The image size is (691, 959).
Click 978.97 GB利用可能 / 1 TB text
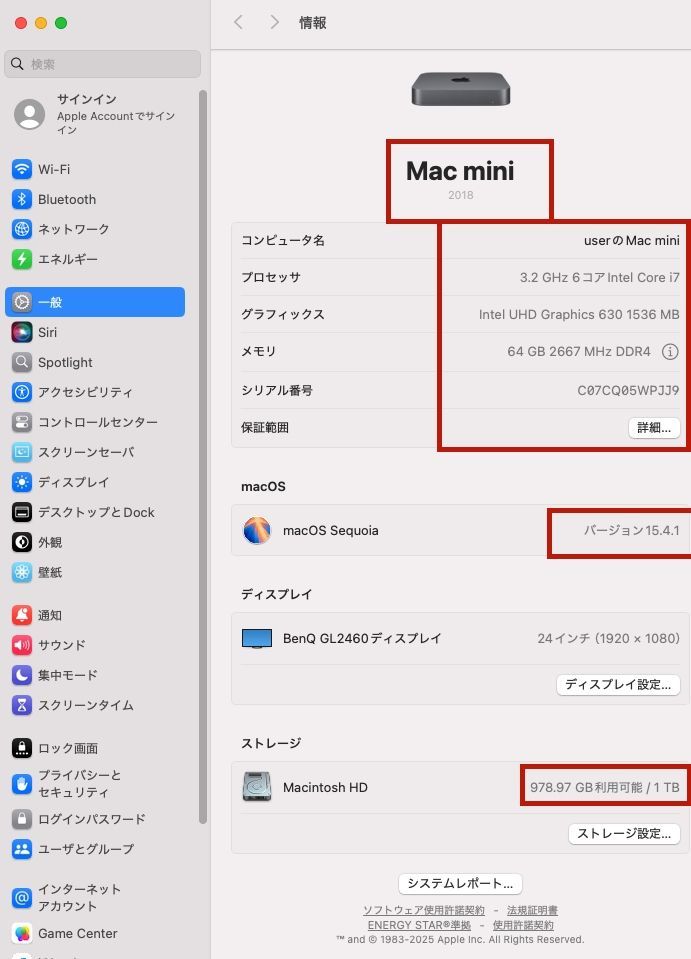[605, 787]
